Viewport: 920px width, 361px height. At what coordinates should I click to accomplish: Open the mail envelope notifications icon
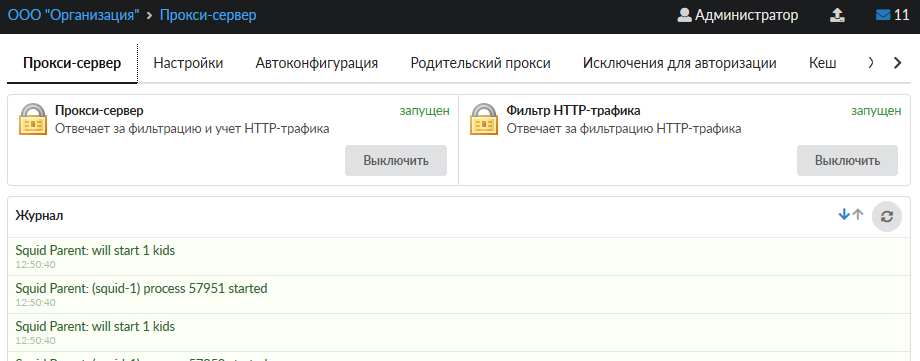tap(882, 15)
